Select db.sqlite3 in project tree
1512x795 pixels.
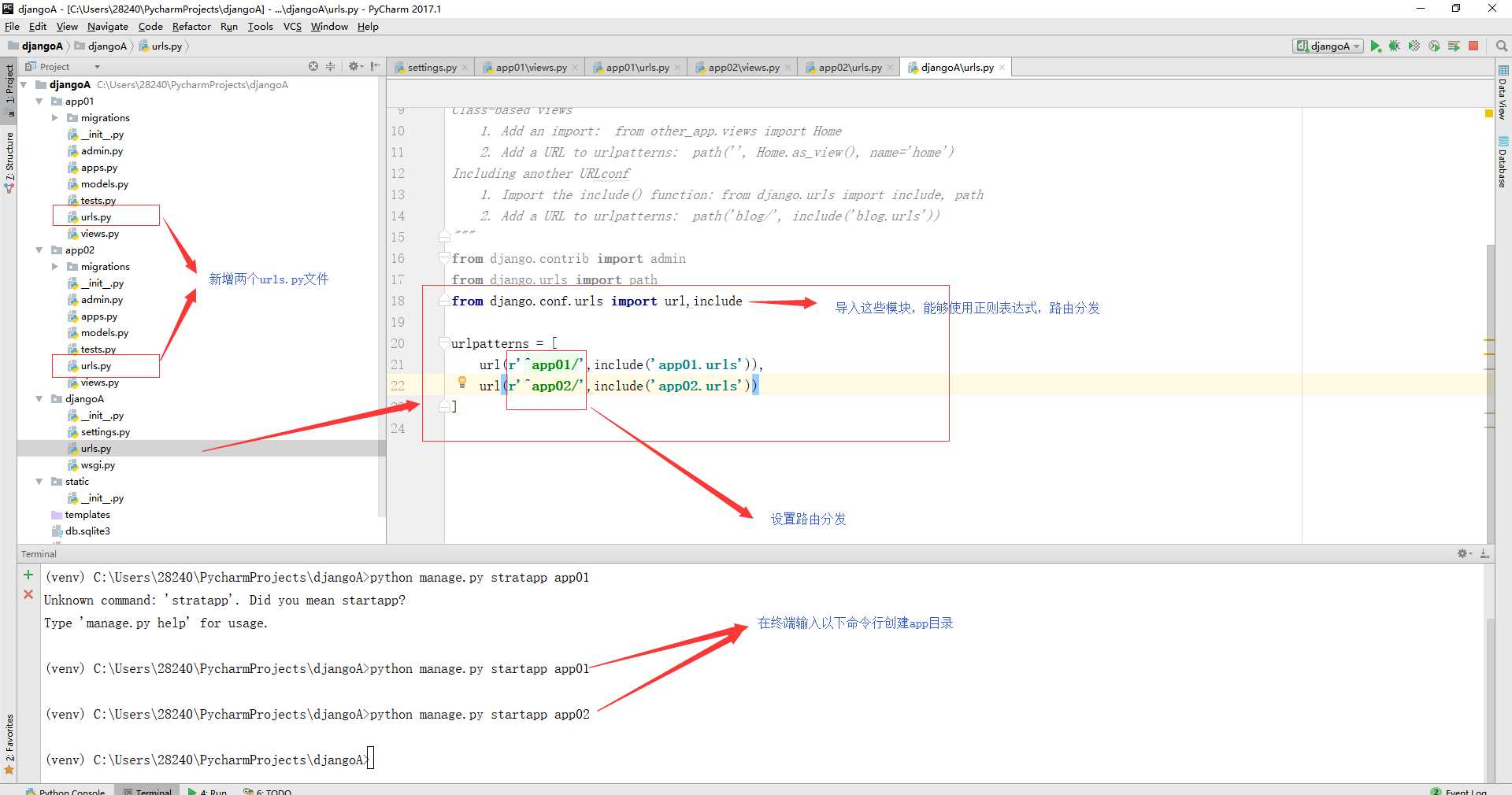click(81, 531)
